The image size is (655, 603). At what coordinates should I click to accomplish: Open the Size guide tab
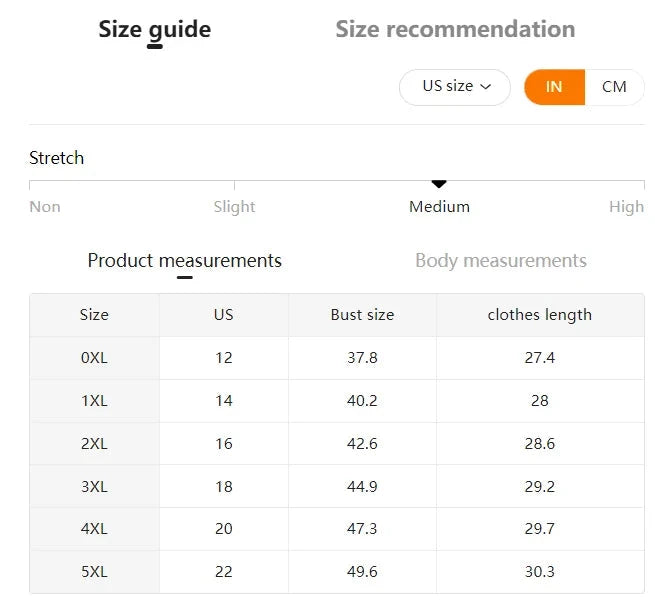pos(154,29)
